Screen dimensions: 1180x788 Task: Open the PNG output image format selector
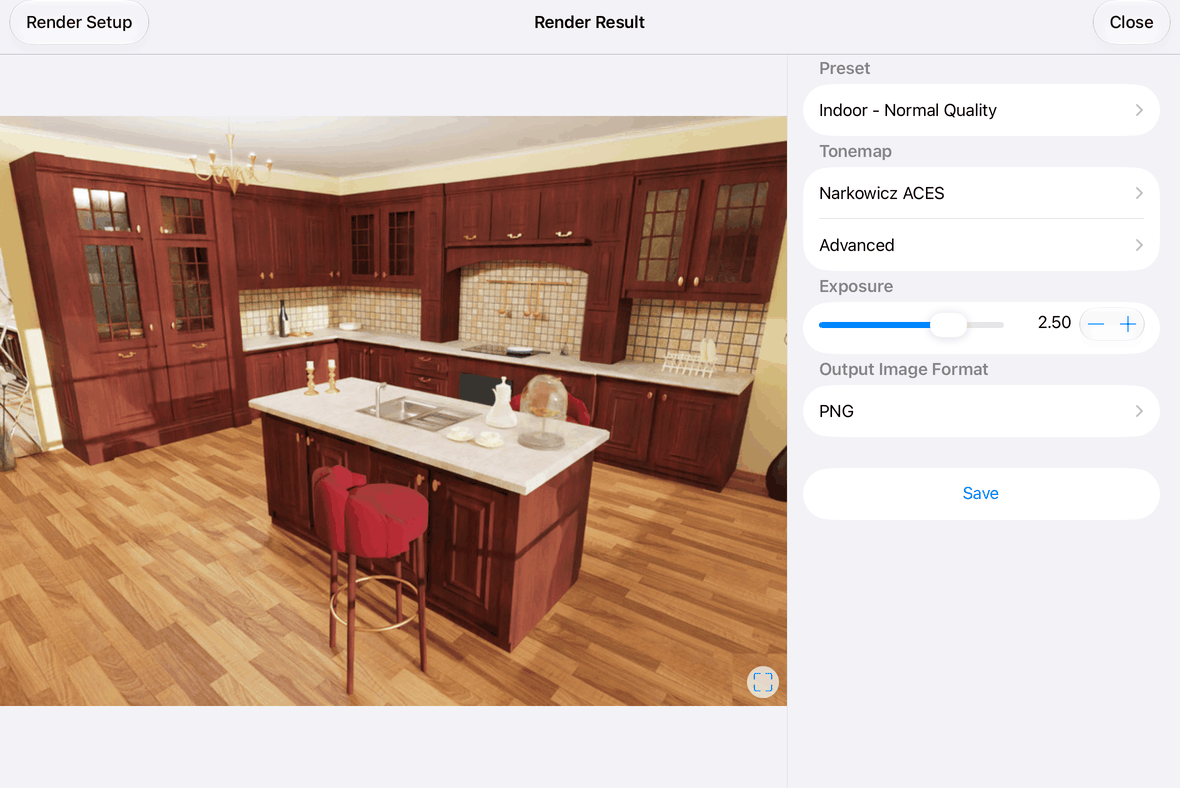tap(981, 412)
